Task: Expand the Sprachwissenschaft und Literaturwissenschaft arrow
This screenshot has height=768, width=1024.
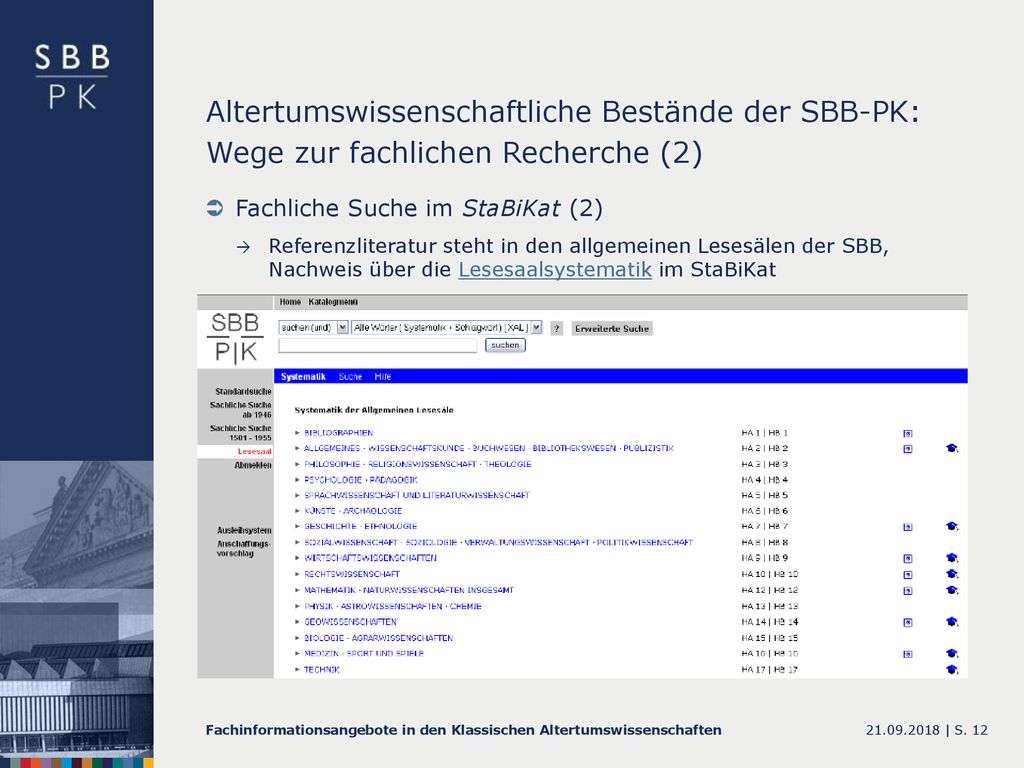Action: pos(297,496)
